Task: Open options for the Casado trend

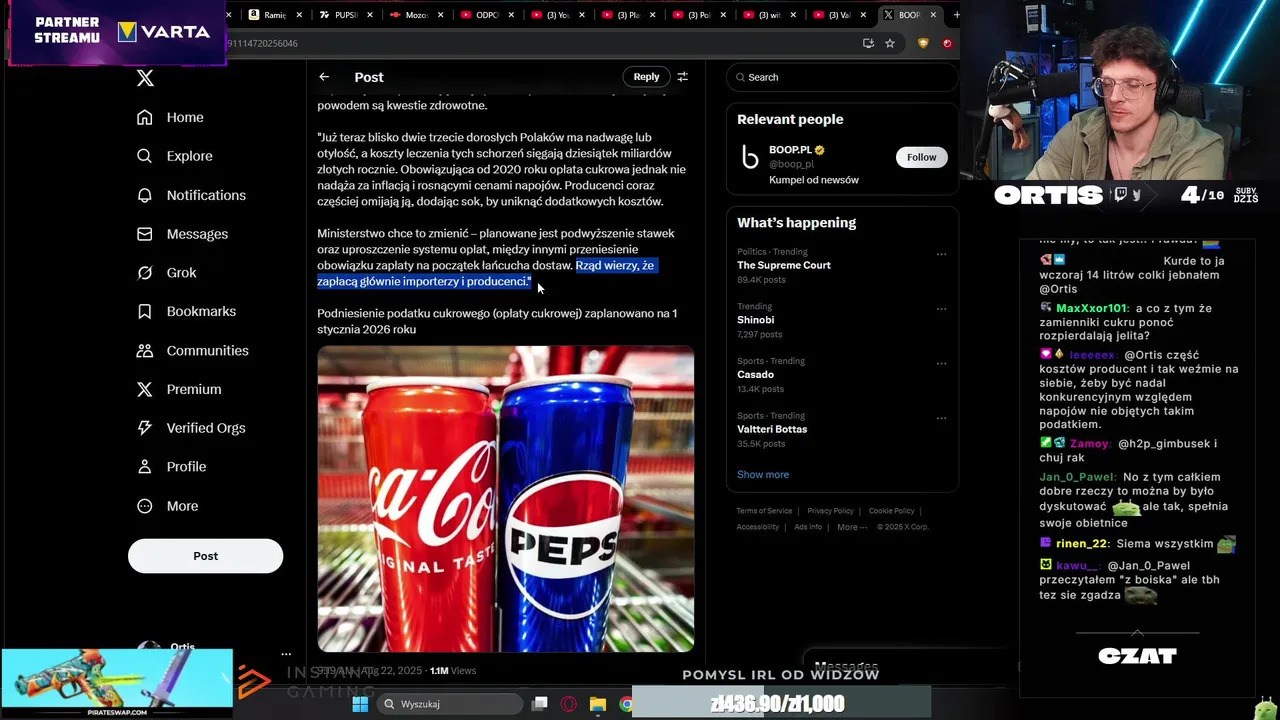Action: (941, 363)
